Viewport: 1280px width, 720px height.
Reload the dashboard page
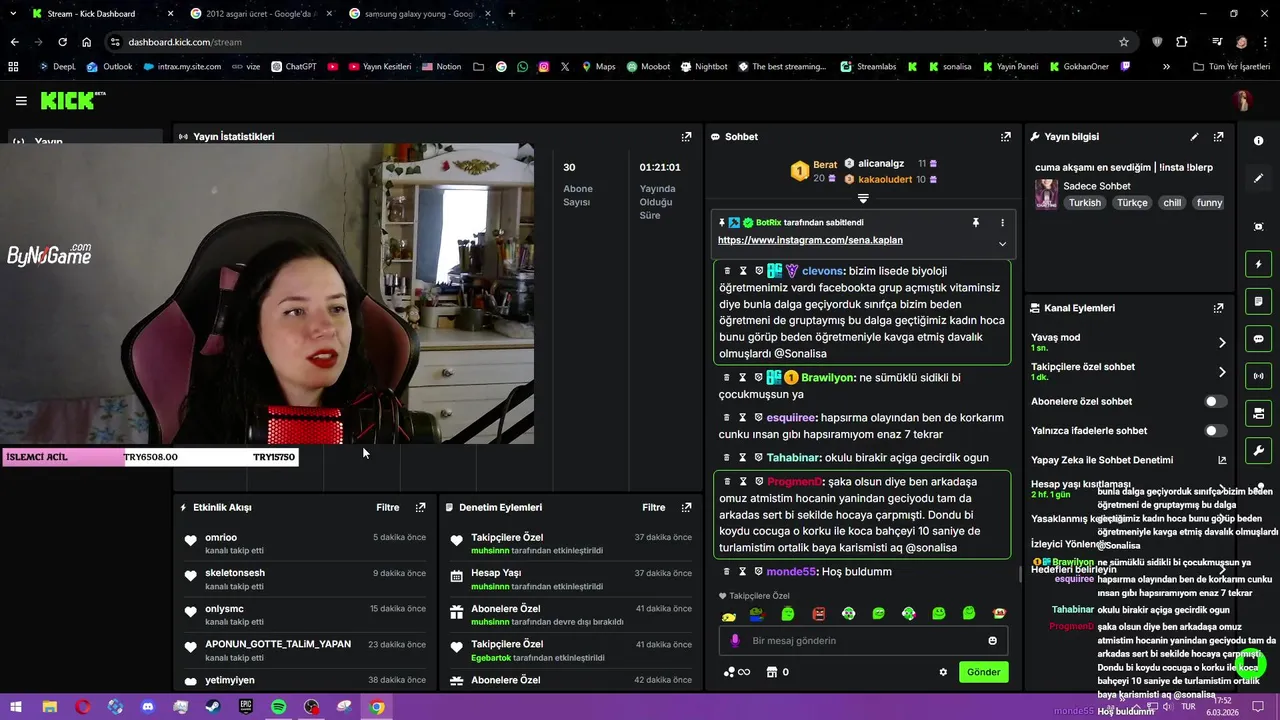click(62, 42)
